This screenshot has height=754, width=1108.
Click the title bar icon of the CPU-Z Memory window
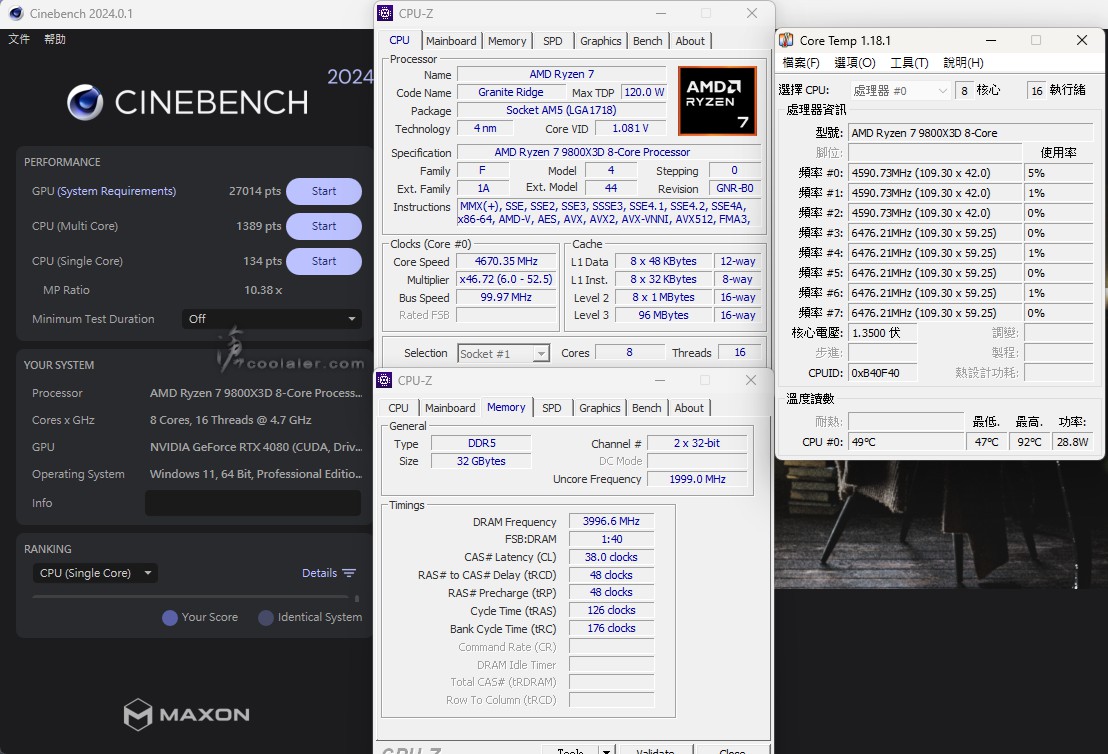[x=384, y=380]
